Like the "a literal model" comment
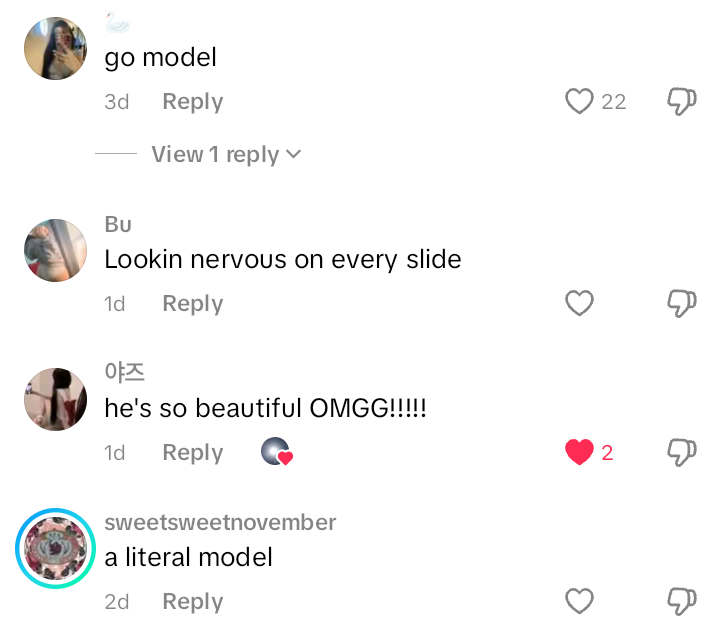The width and height of the screenshot is (720, 636). point(579,601)
